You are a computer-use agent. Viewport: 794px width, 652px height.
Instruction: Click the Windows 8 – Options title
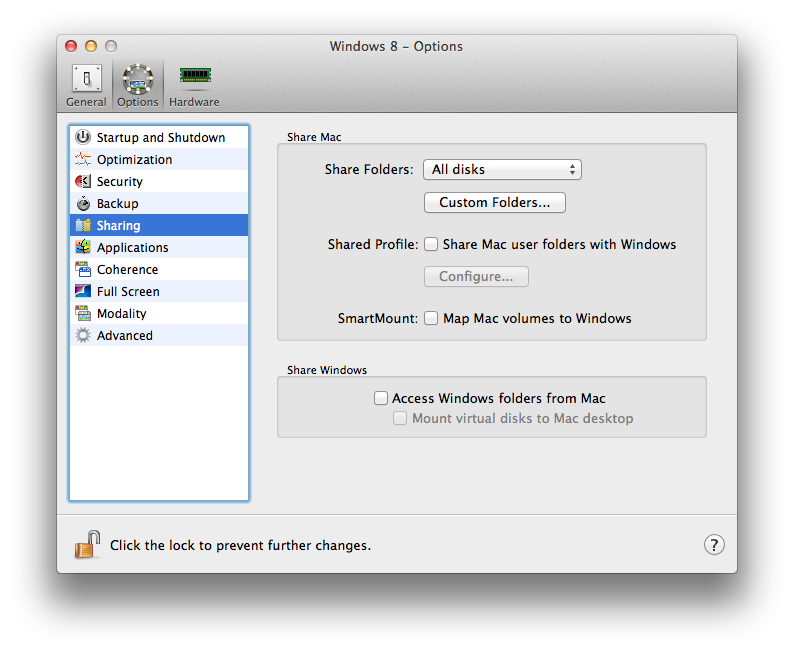coord(396,46)
